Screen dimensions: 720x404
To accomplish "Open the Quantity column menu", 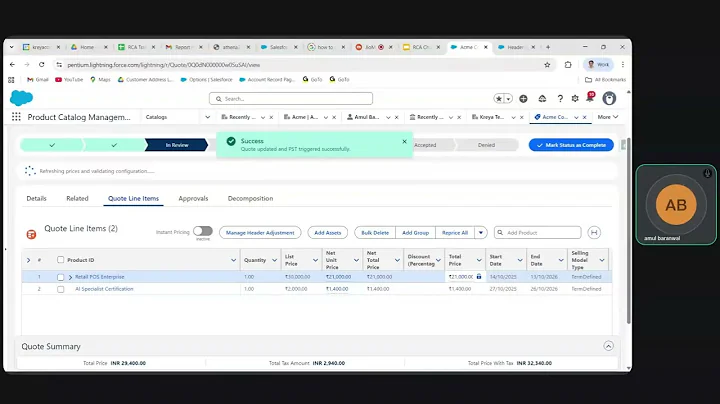I will coord(274,260).
